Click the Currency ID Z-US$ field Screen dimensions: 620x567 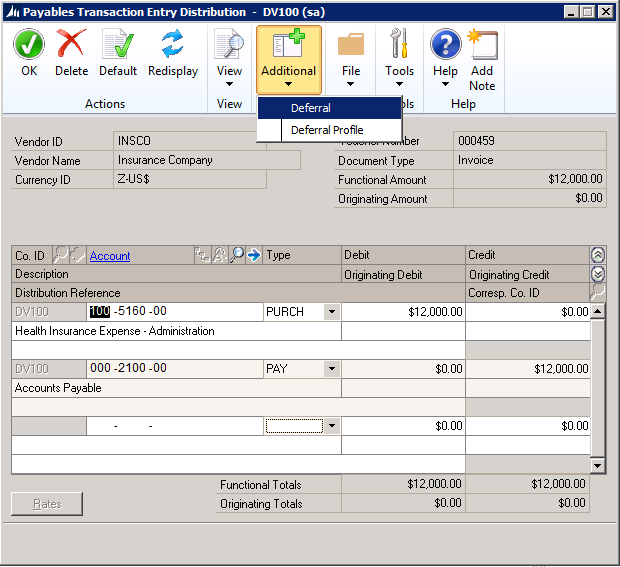190,179
